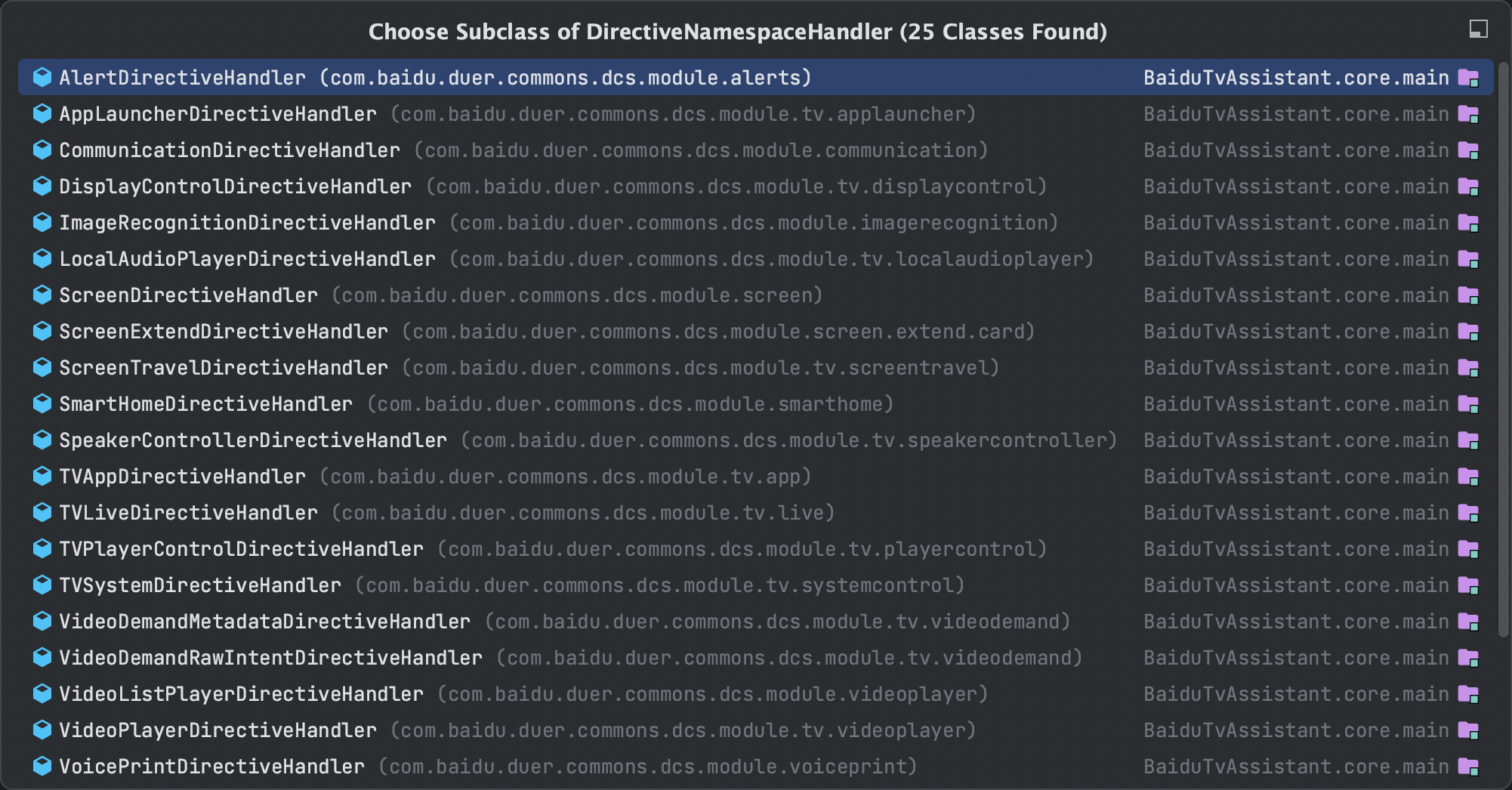1512x790 pixels.
Task: Open TVPlayerControlDirectiveHandler class
Action: coord(241,549)
